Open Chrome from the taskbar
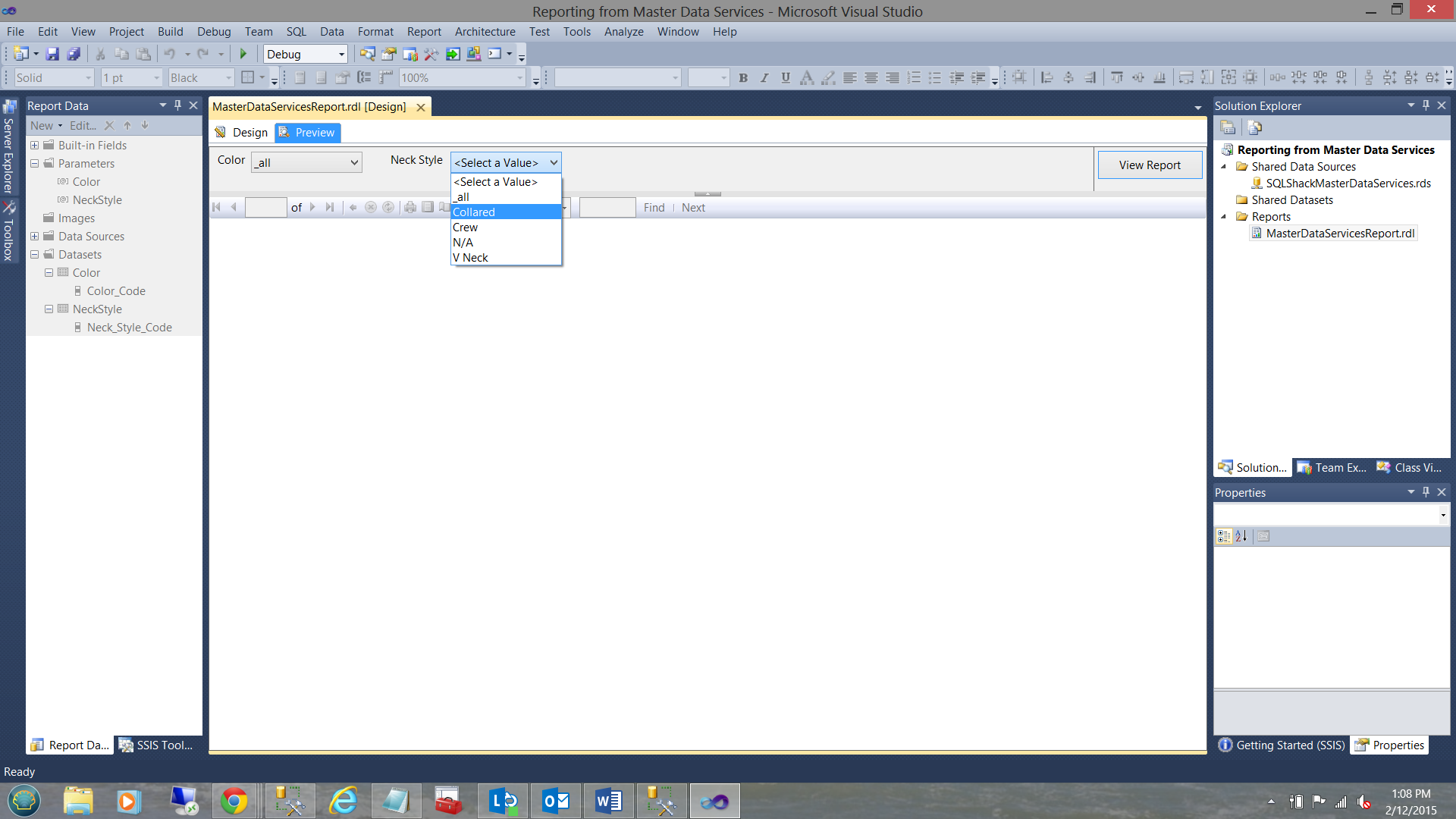Screen dimensions: 1456x819 [234, 801]
